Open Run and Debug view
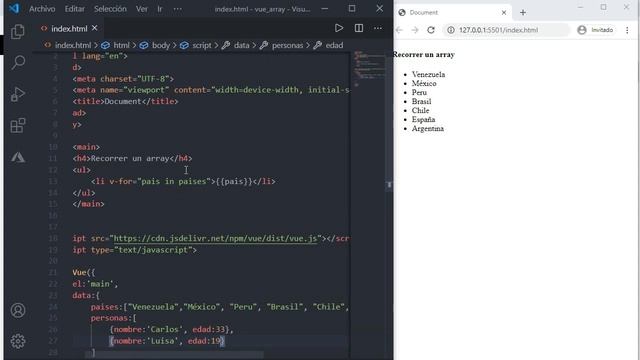The image size is (640, 360). pos(18,94)
